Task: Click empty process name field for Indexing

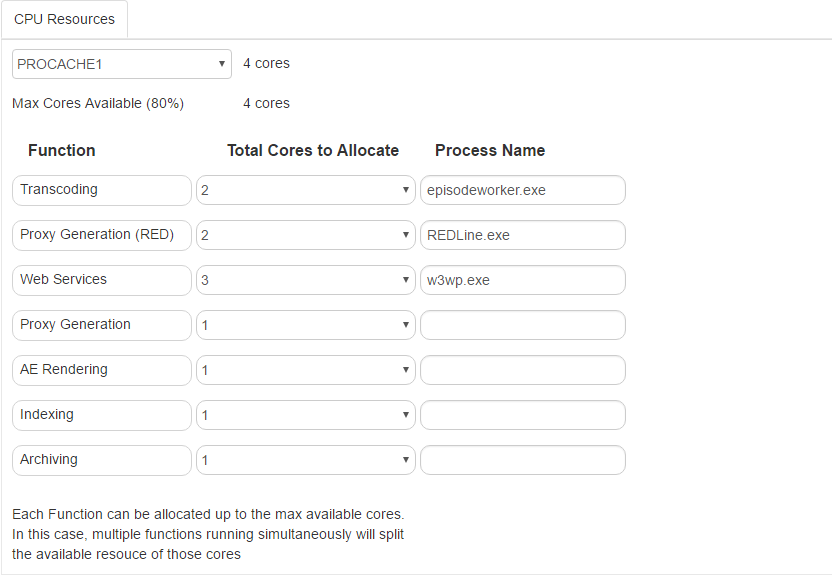Action: point(523,415)
